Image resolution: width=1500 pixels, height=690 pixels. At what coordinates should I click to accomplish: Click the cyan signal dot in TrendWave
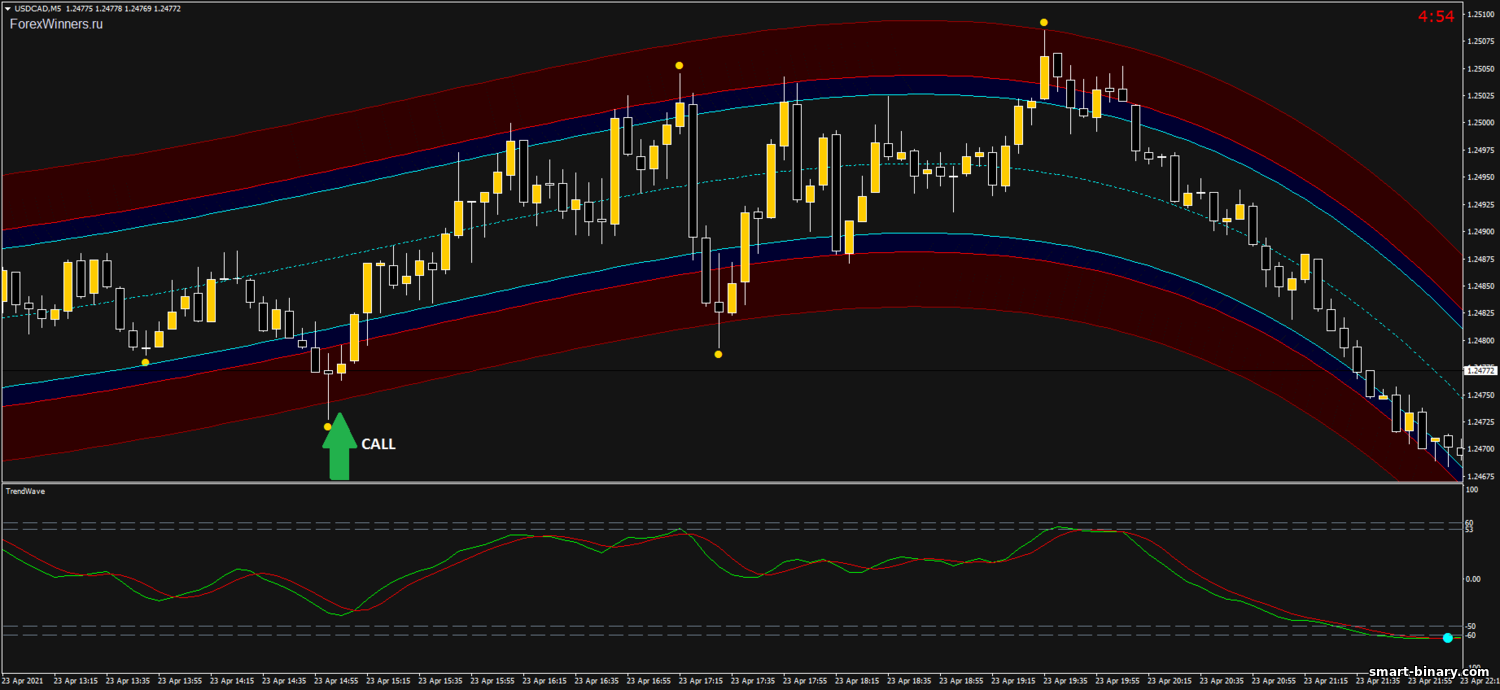click(x=1448, y=637)
